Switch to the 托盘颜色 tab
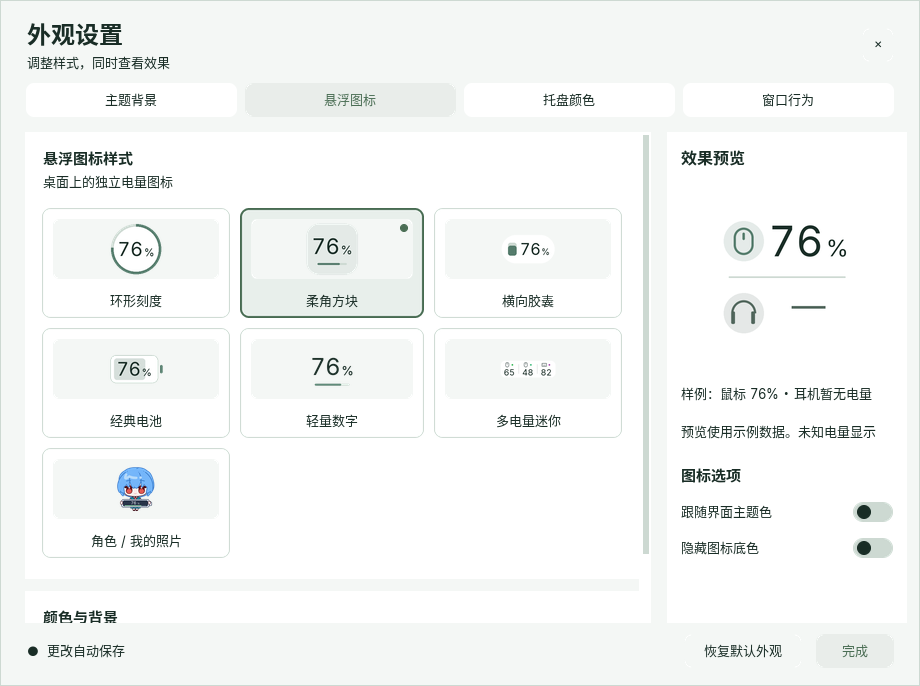 click(x=569, y=100)
